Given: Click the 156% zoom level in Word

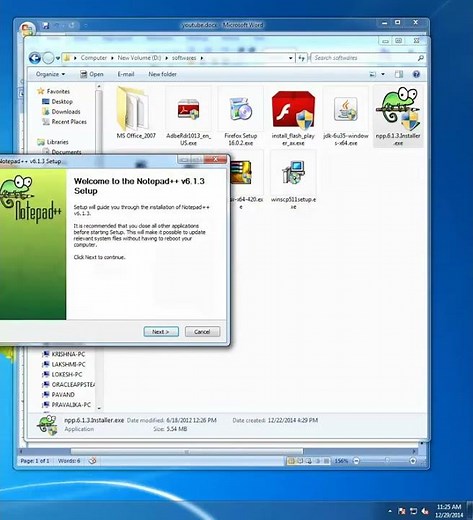Looking at the screenshot, I should (341, 461).
